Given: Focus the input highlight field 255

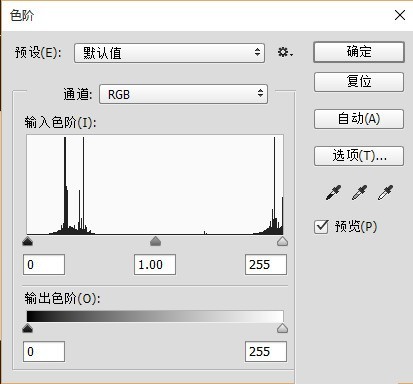Looking at the screenshot, I should pyautogui.click(x=266, y=265).
